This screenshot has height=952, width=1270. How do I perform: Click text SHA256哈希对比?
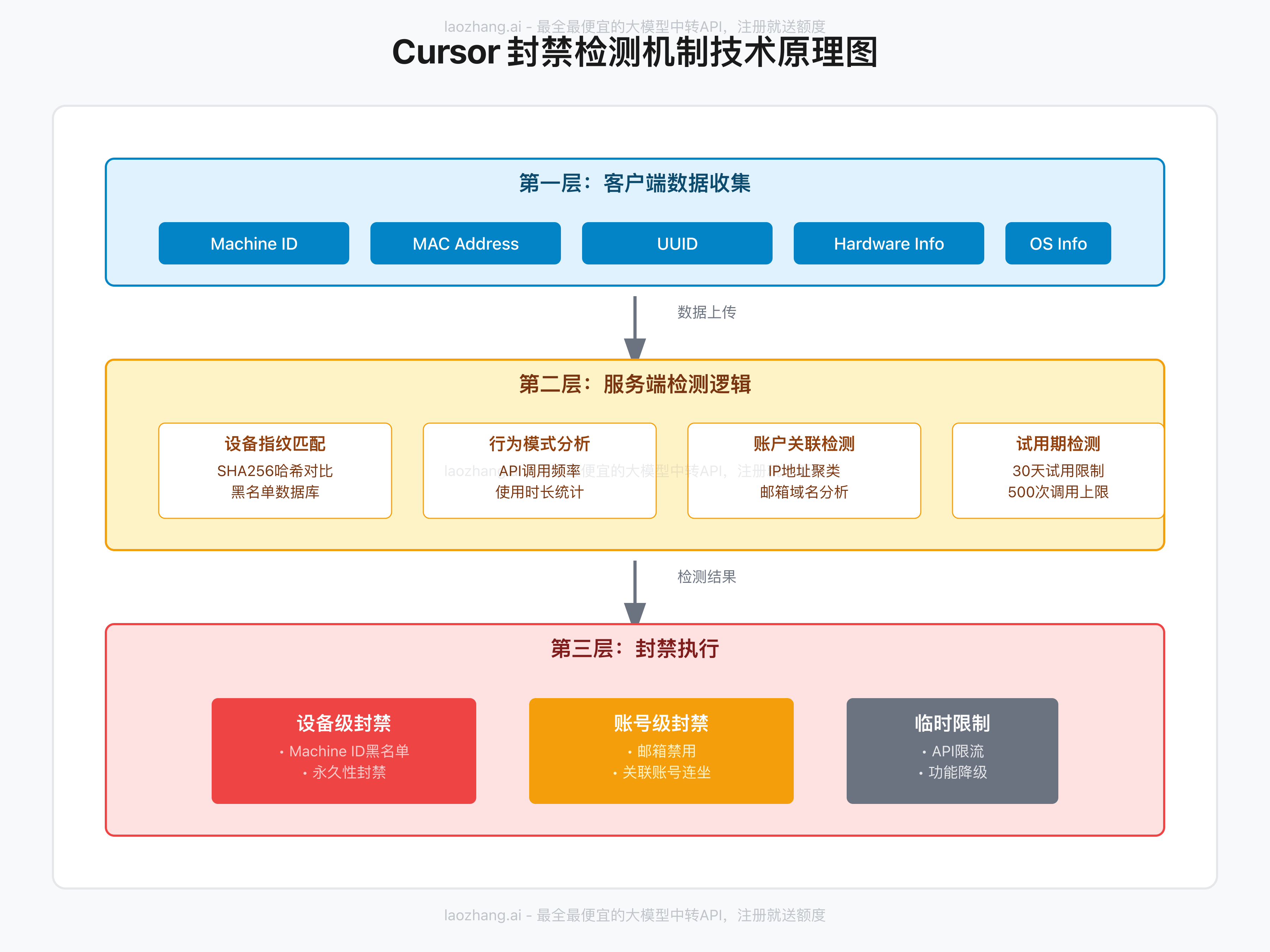(275, 471)
